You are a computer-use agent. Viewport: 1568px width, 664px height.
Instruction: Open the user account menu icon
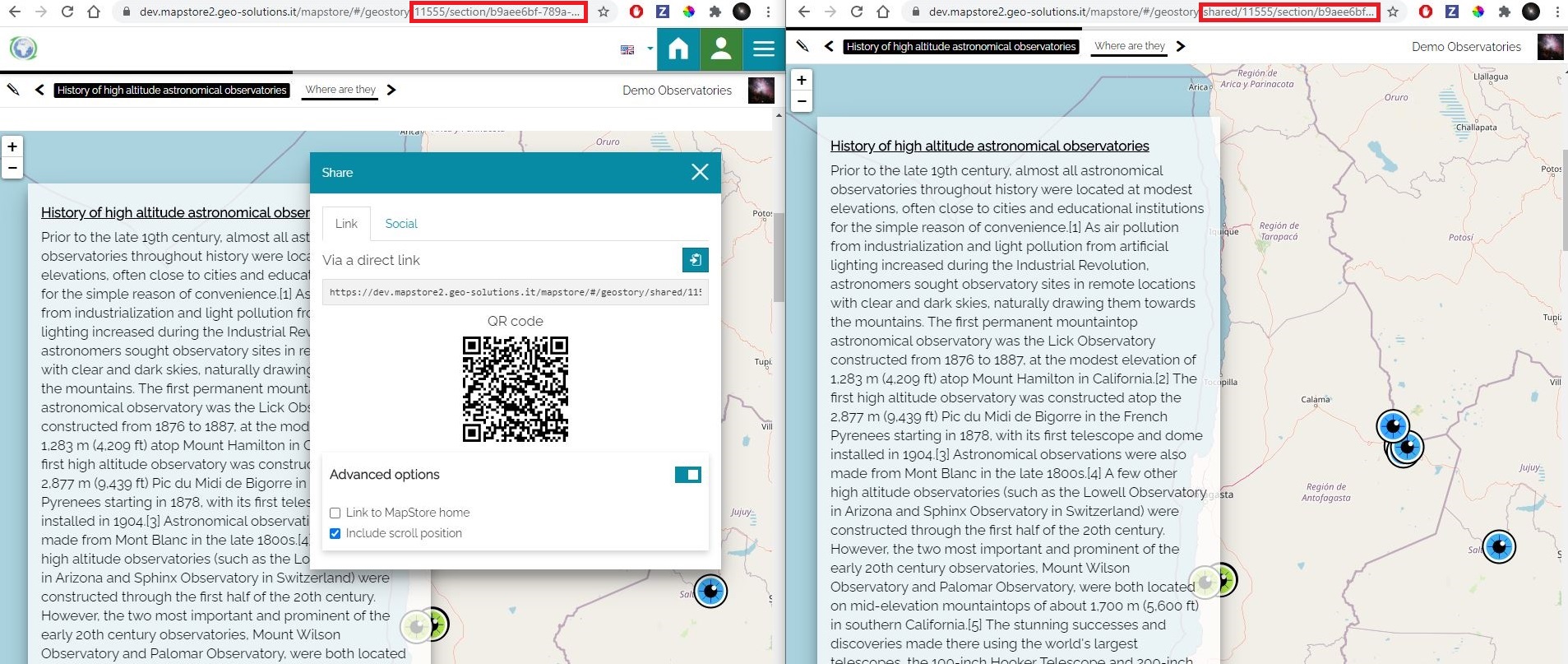(721, 49)
